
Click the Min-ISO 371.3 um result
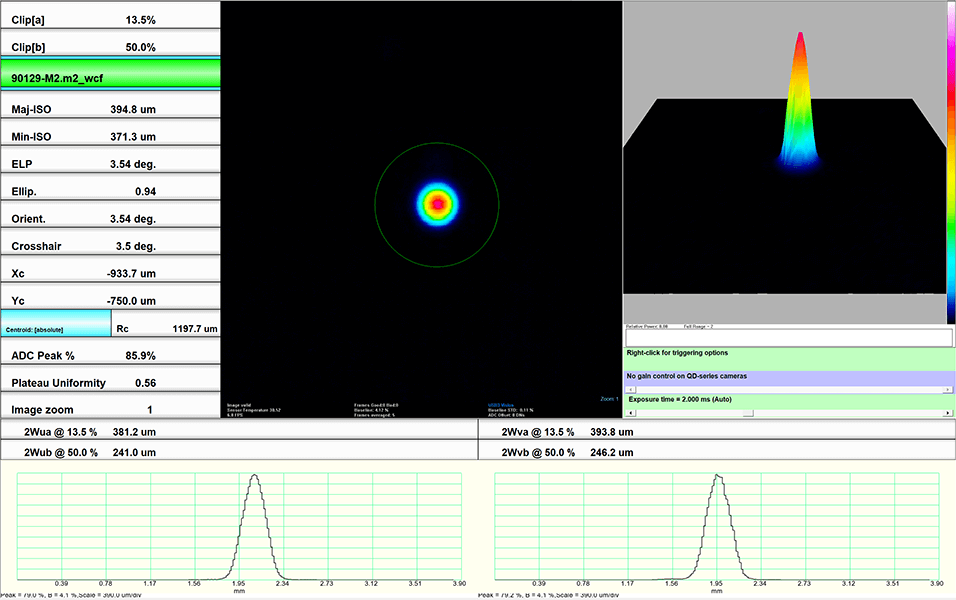point(109,136)
